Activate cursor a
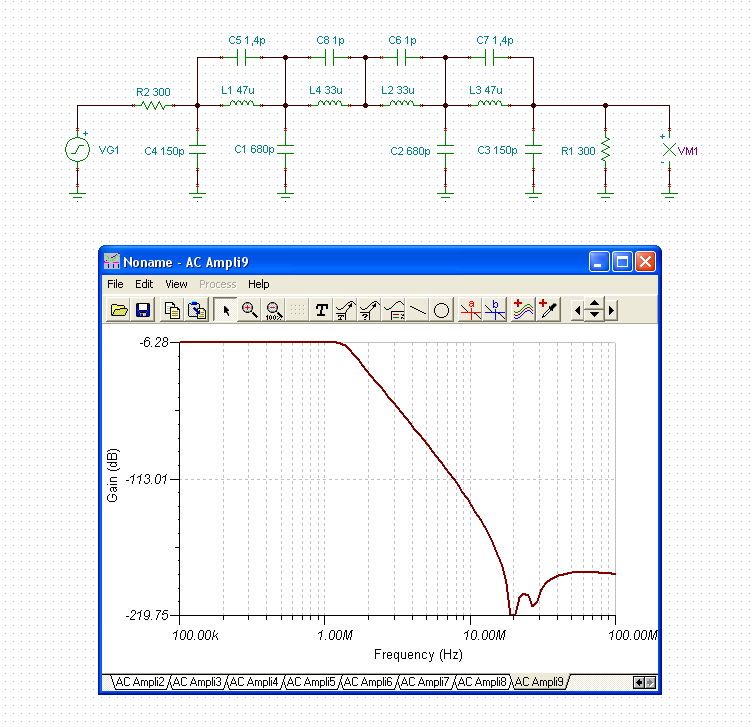 tap(471, 310)
